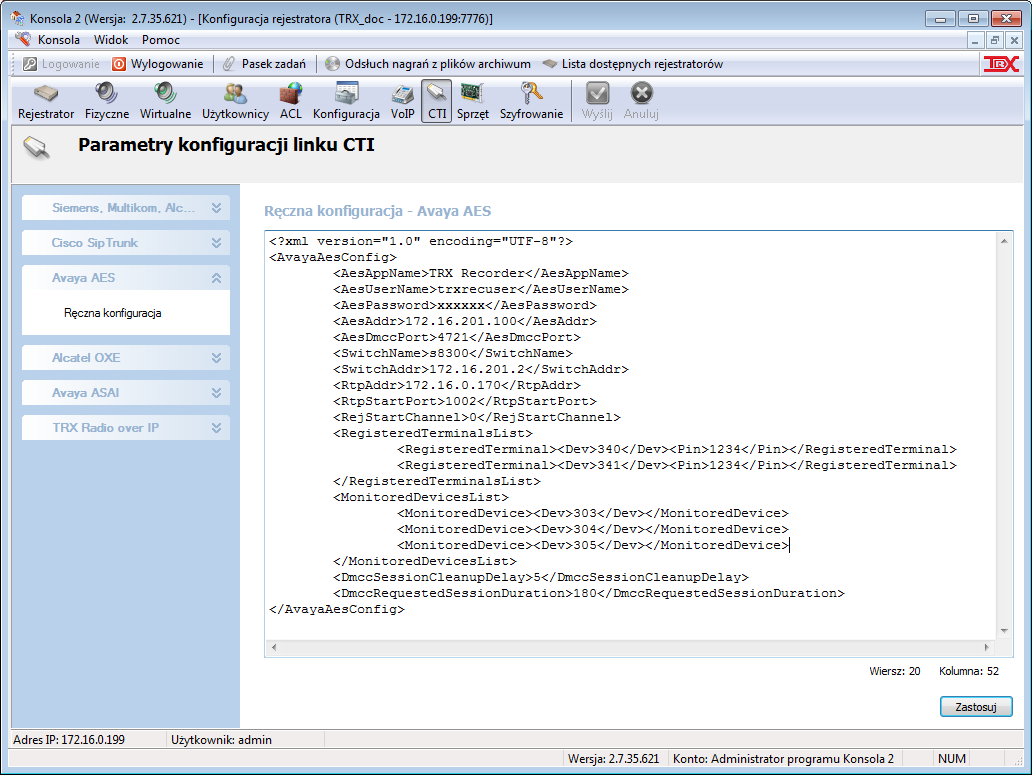Open the Konsola menu
This screenshot has height=775, width=1032.
(59, 39)
